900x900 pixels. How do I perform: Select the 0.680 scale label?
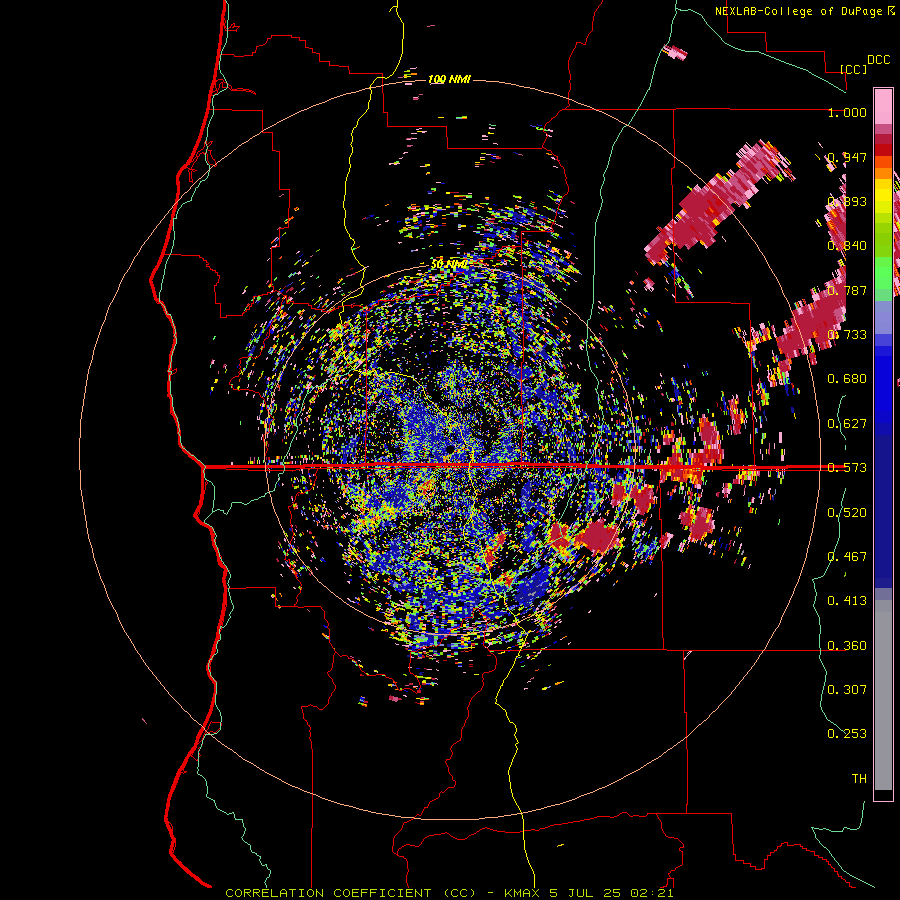(x=847, y=378)
